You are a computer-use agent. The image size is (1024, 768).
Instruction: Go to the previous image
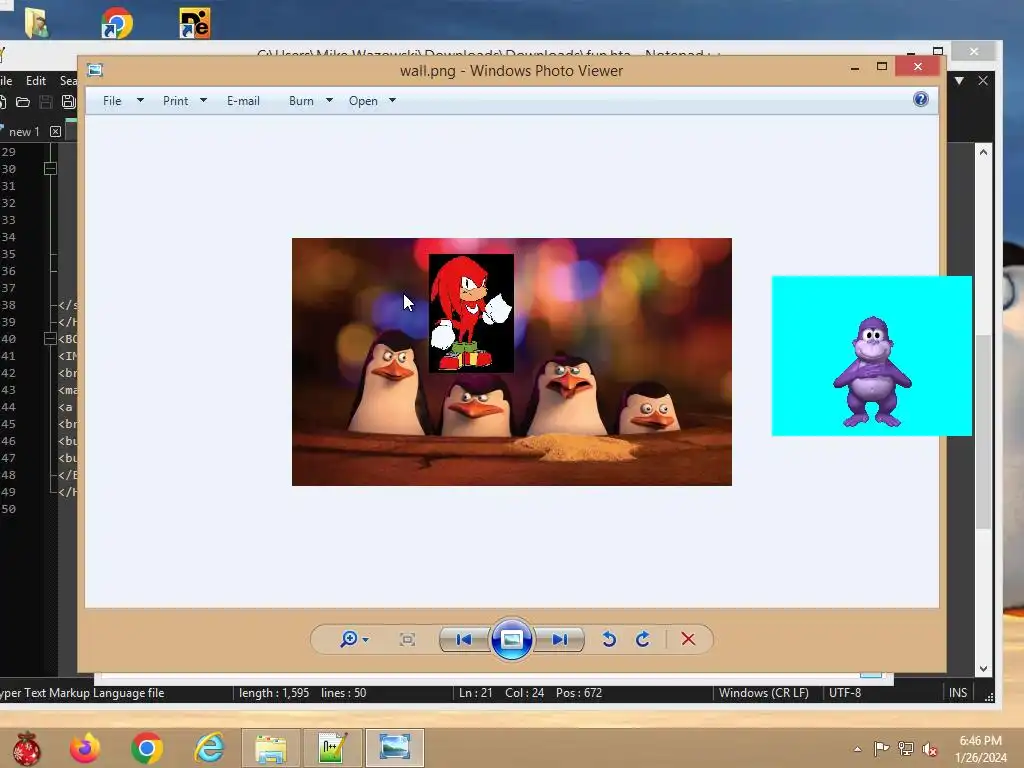point(464,639)
